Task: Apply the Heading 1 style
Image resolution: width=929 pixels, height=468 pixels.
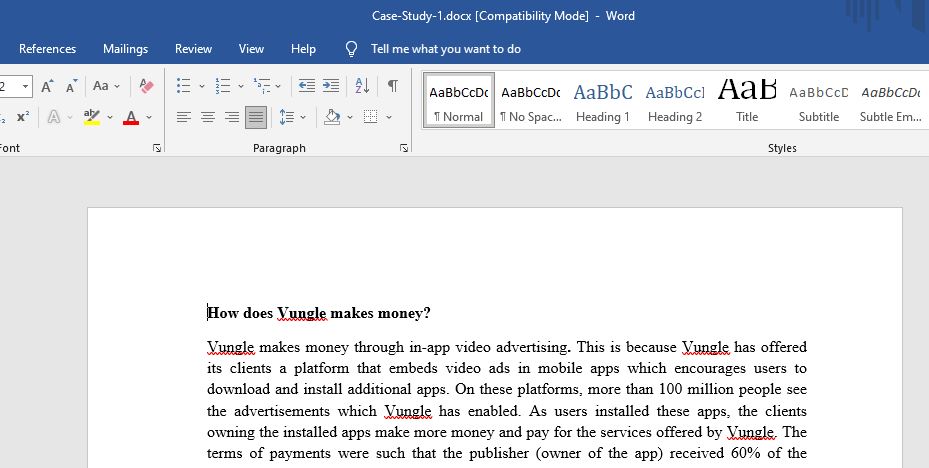Action: pos(603,100)
